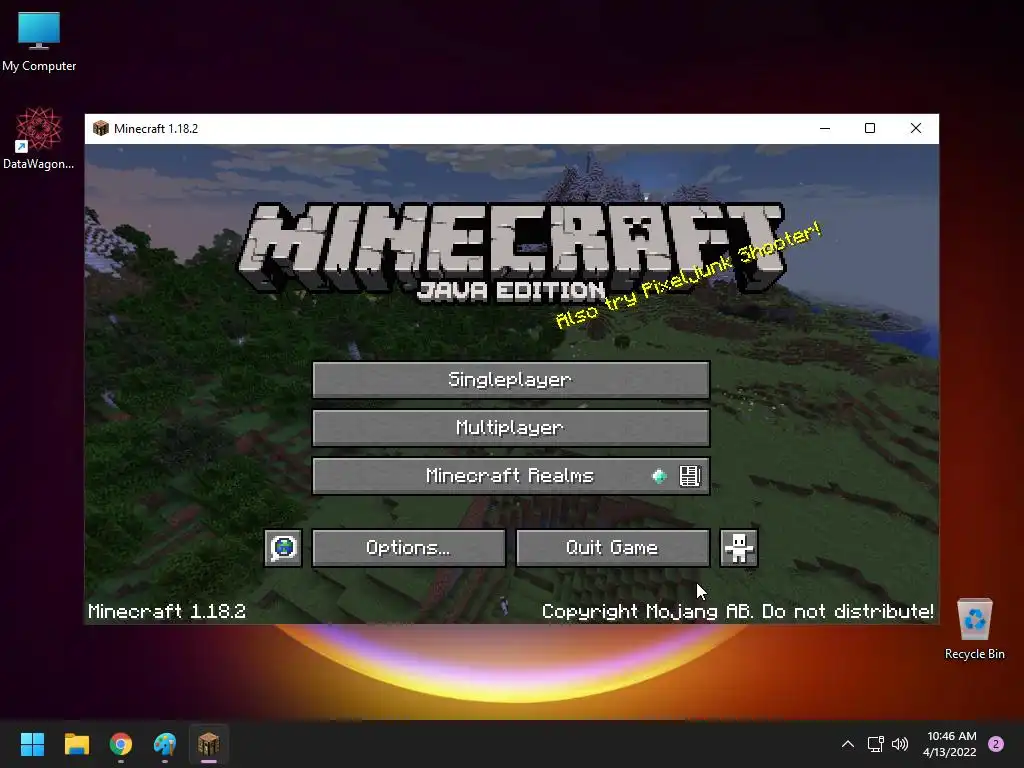This screenshot has height=768, width=1024.
Task: Open Paint from the taskbar
Action: [165, 744]
